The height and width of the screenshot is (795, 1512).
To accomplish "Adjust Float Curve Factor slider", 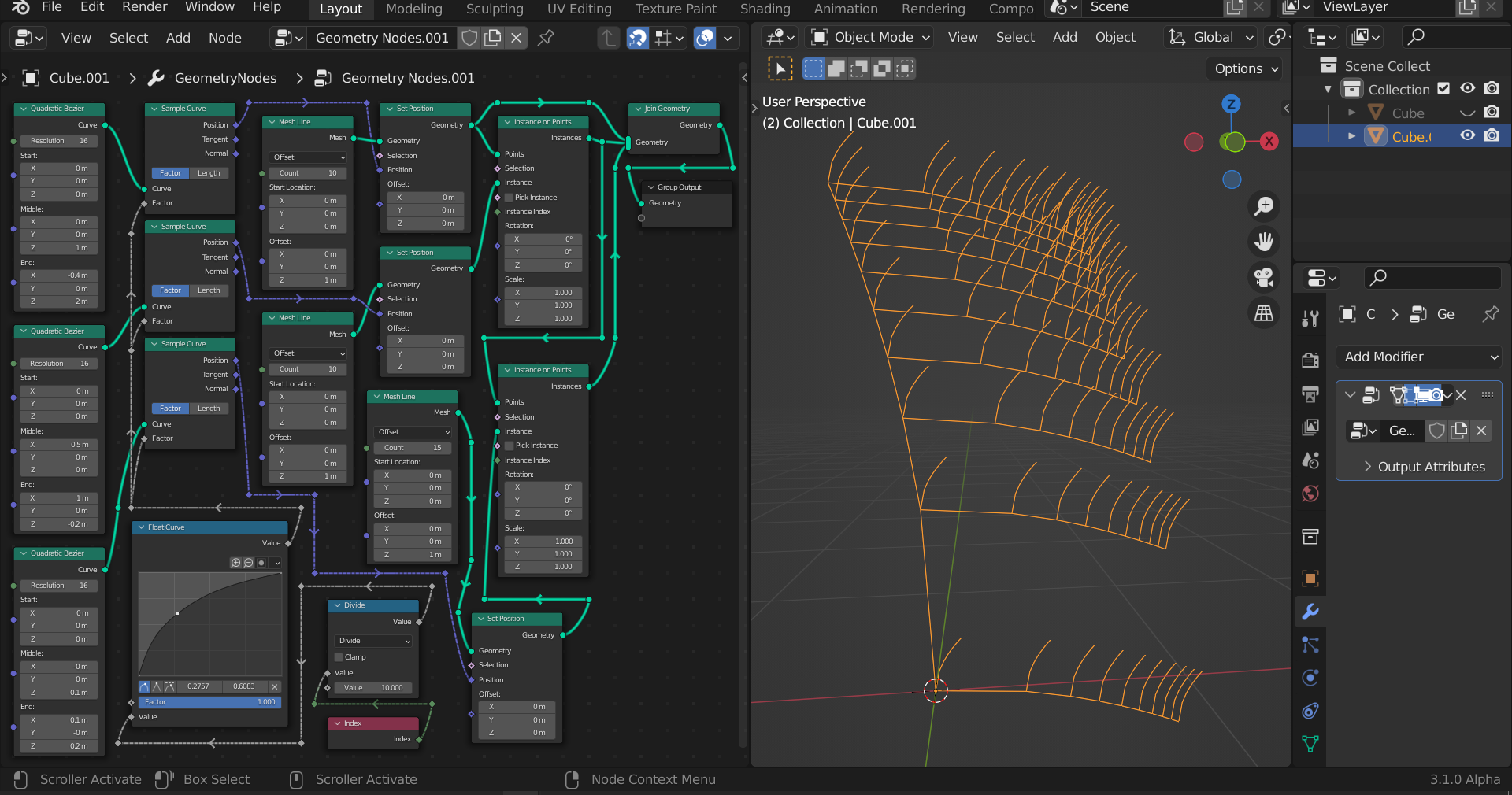I will 209,702.
